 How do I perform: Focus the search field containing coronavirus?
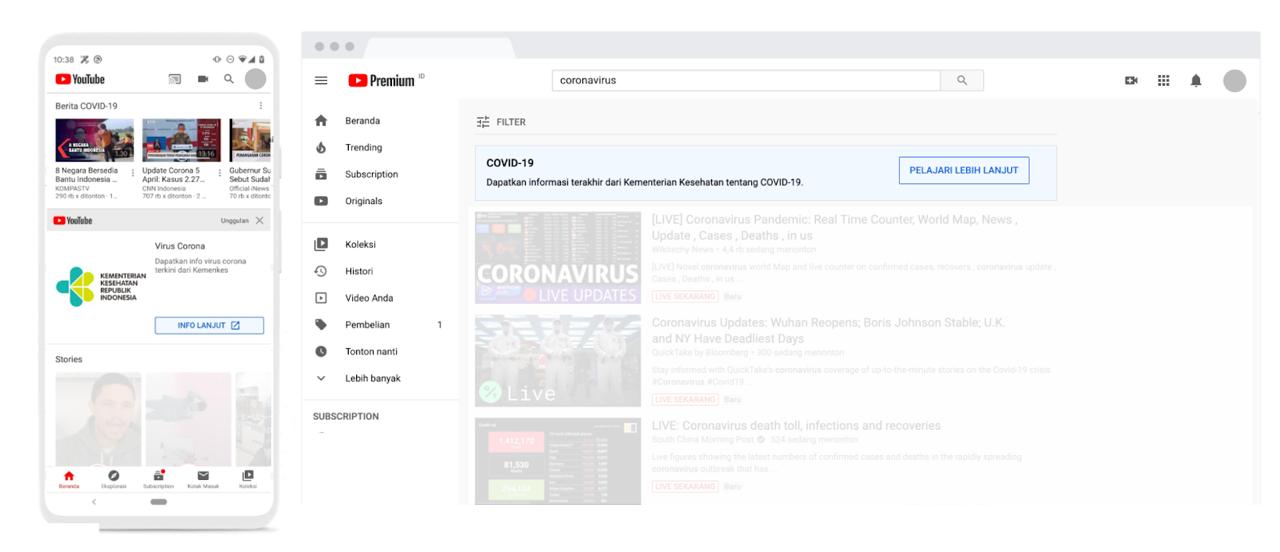747,81
